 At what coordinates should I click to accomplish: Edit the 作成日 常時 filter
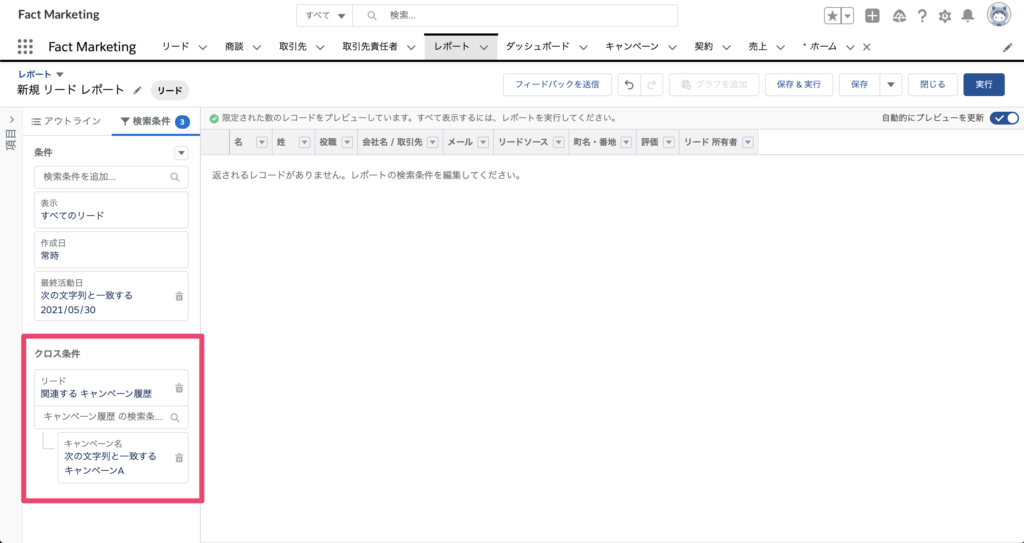coord(111,250)
